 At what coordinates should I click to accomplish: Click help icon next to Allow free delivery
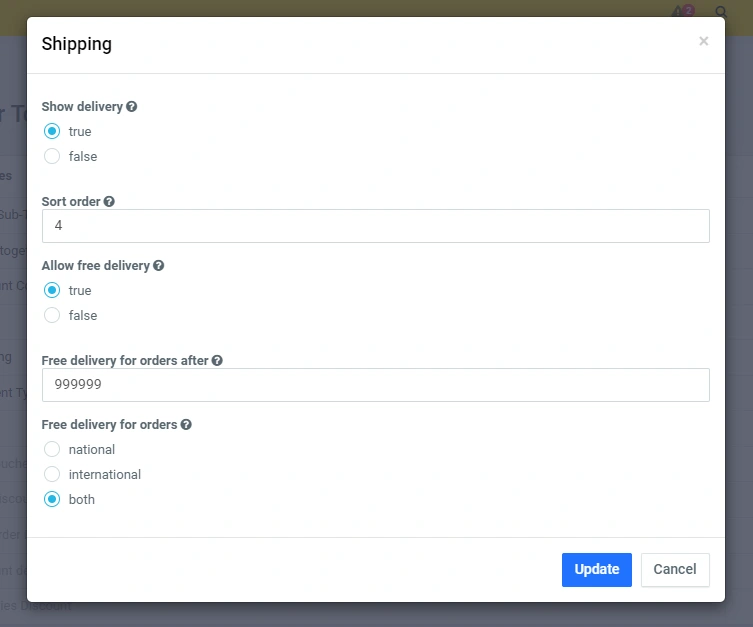[158, 266]
